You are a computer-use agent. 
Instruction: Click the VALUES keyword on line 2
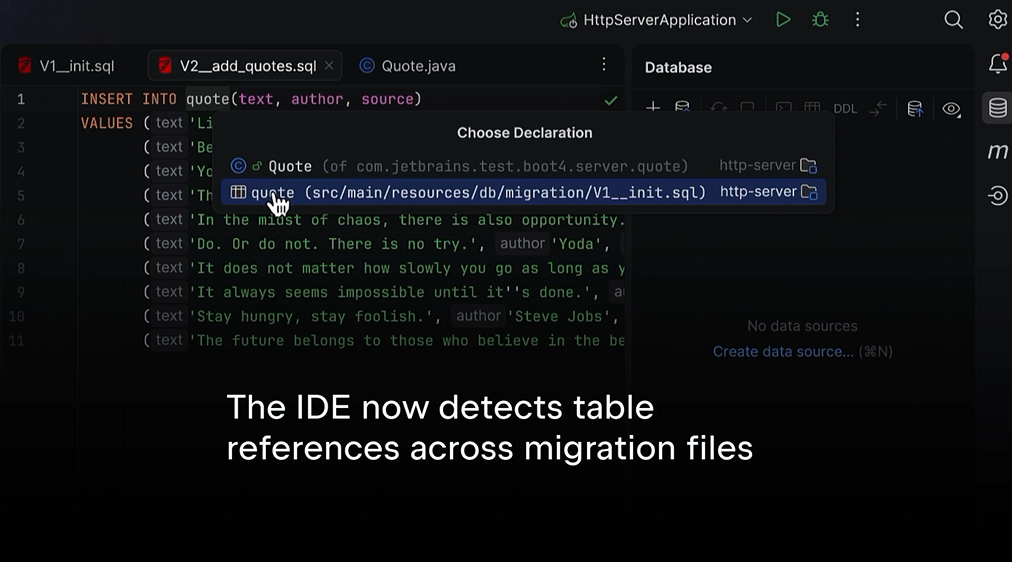click(x=106, y=123)
